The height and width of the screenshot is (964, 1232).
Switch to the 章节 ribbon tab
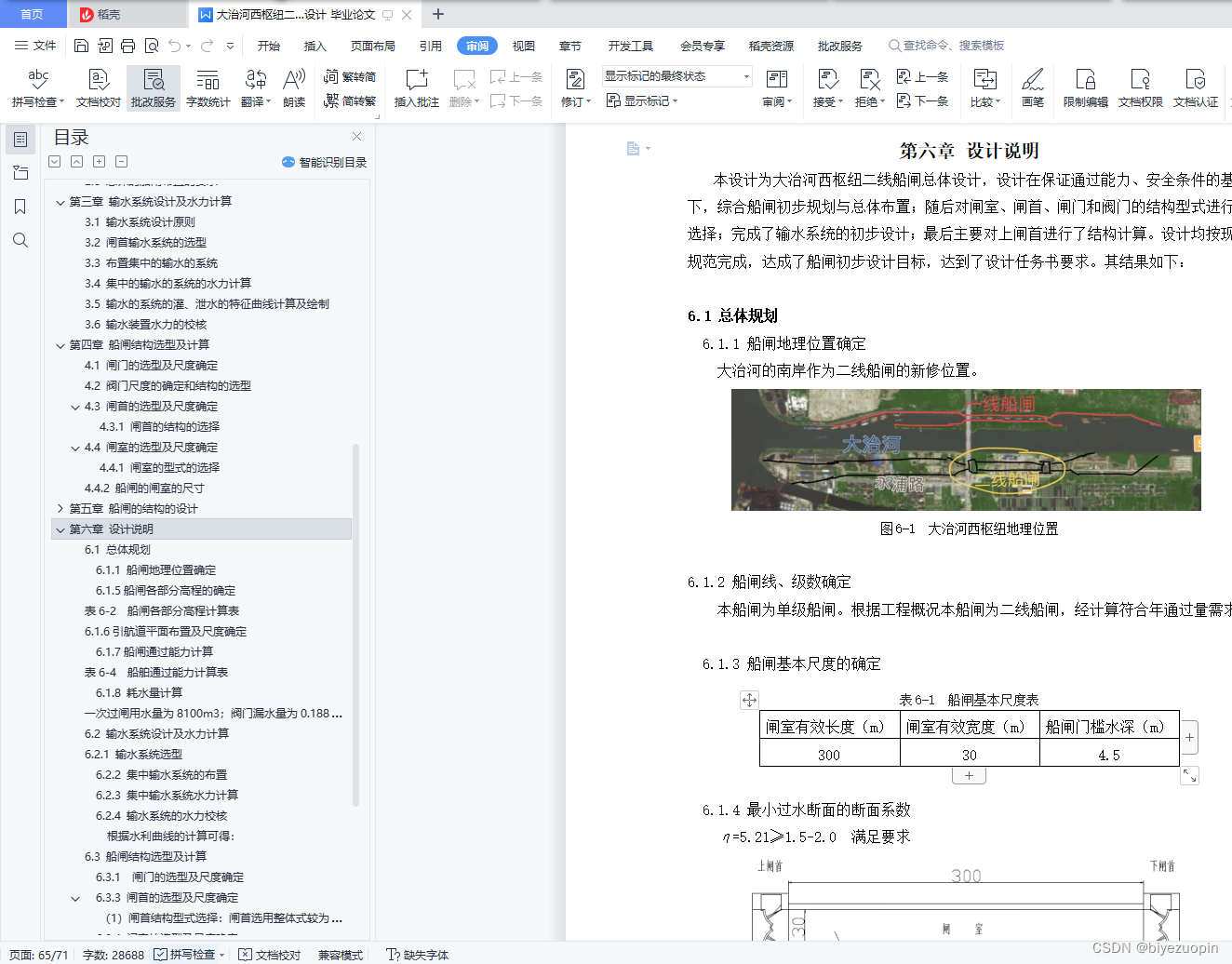(x=570, y=46)
